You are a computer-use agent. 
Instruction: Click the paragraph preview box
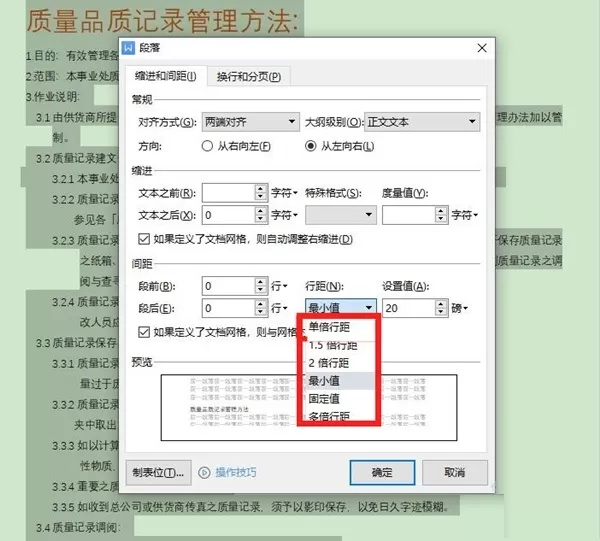[x=309, y=407]
